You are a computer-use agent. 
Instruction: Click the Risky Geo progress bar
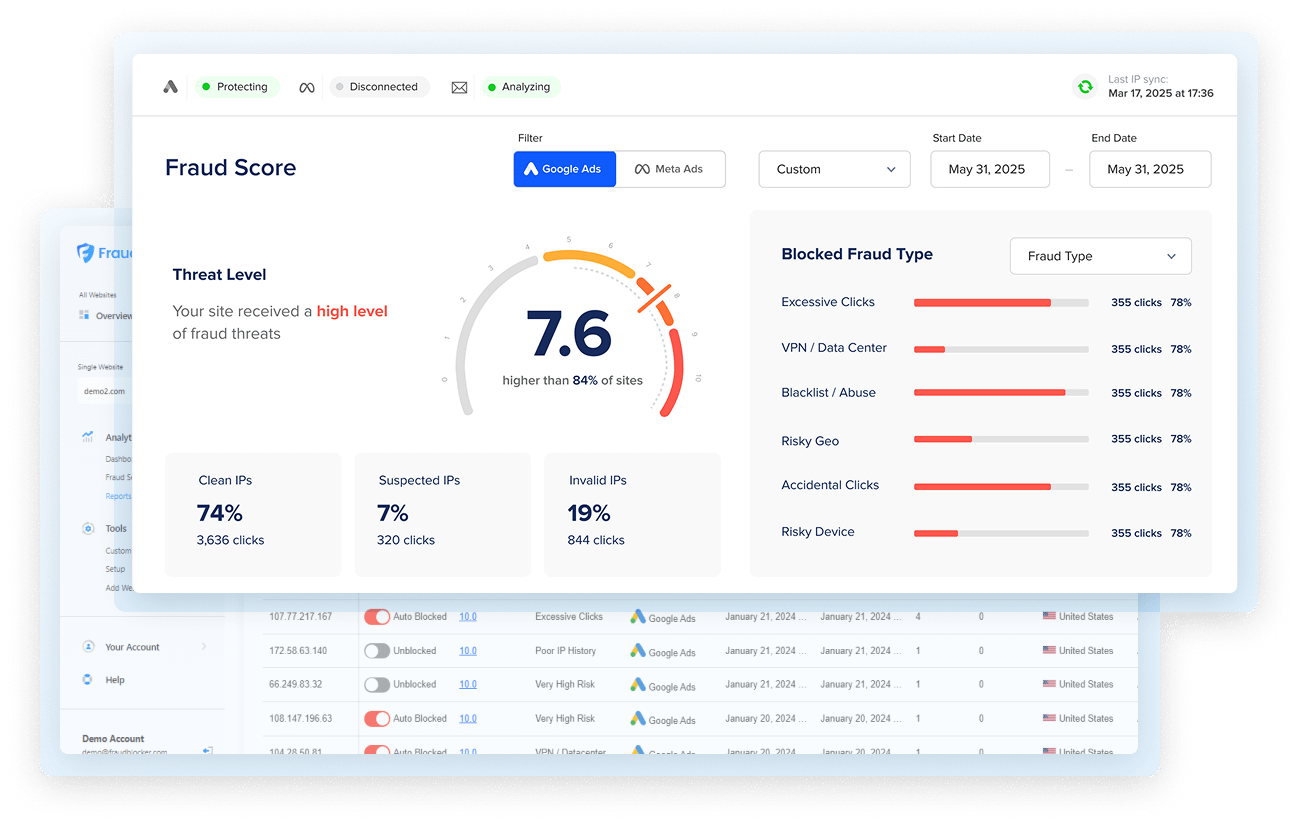click(1001, 439)
